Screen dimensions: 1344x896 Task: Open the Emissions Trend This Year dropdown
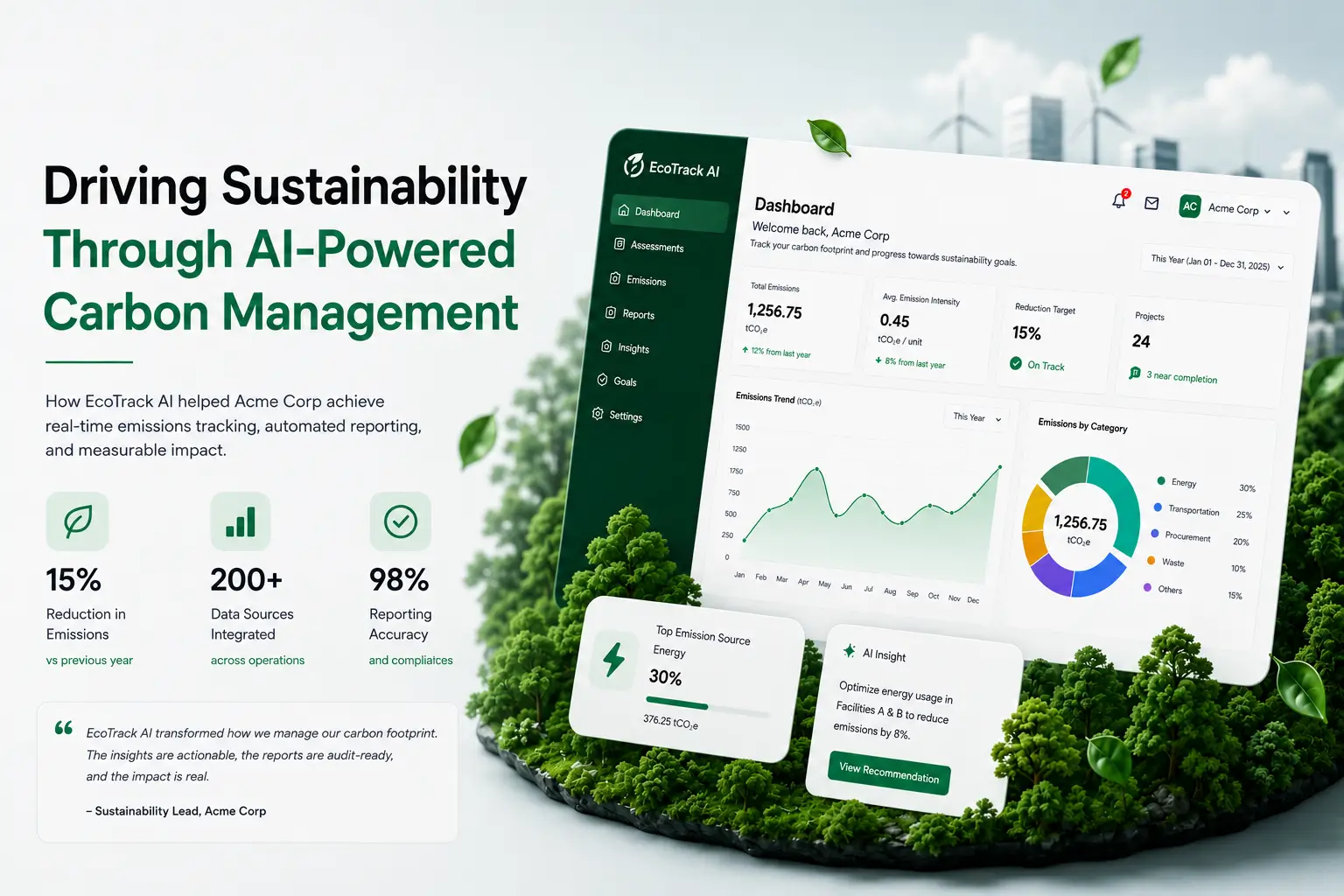(x=977, y=417)
